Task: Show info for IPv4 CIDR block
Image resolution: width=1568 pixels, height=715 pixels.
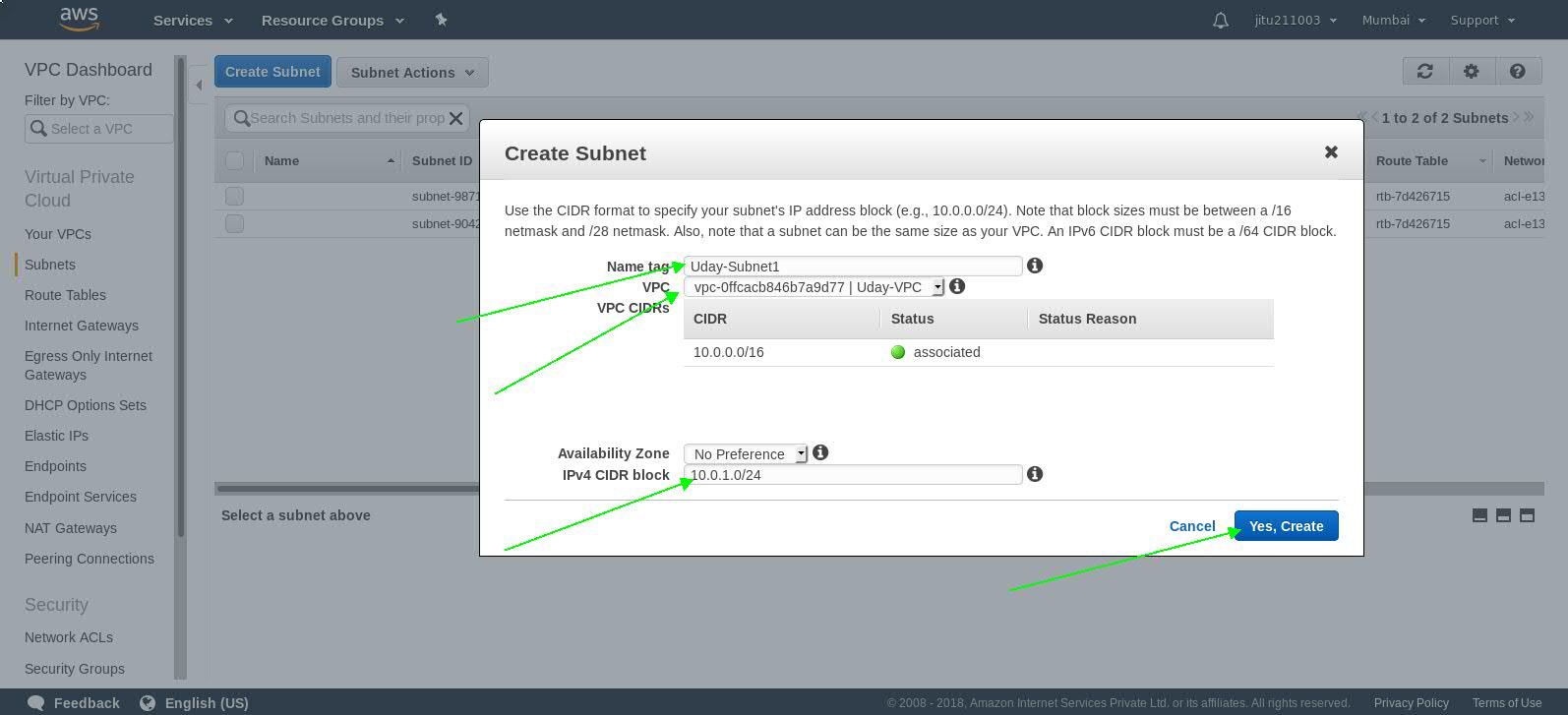Action: (x=1035, y=474)
